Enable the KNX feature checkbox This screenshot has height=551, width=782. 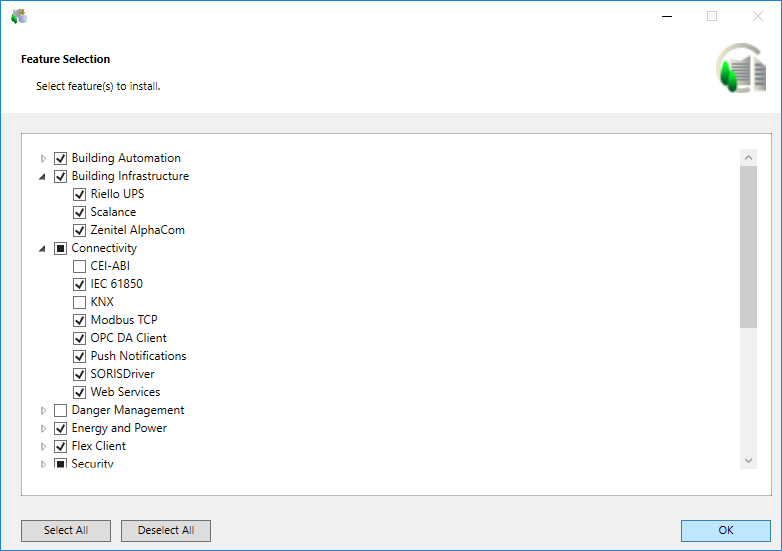tap(80, 302)
